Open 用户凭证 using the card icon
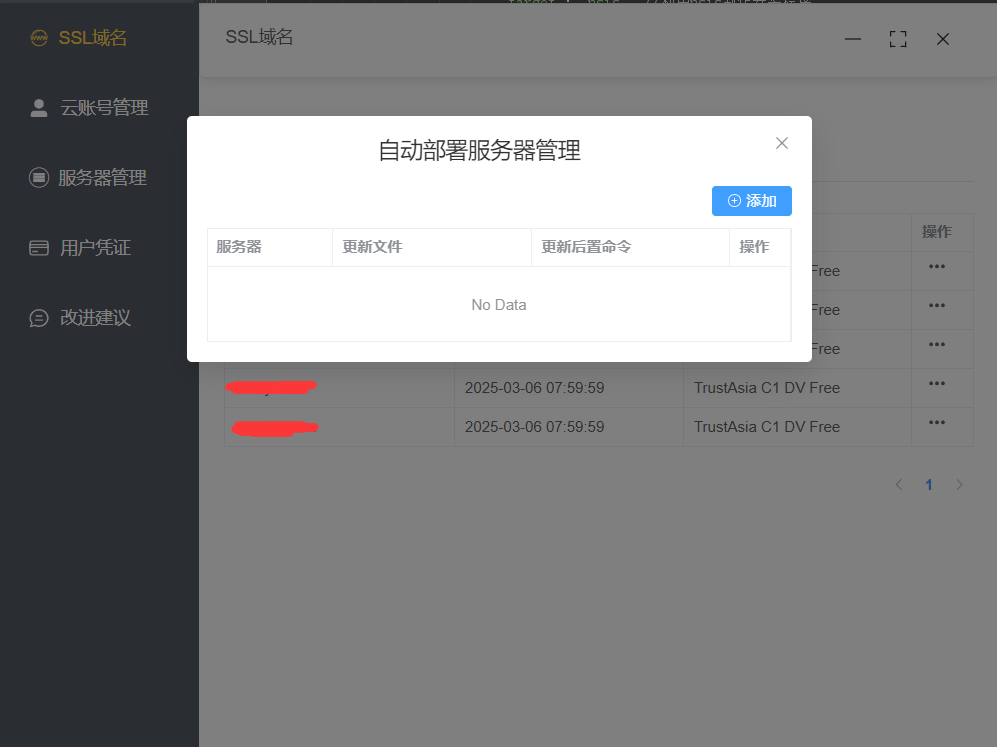The width and height of the screenshot is (997, 747). click(39, 248)
